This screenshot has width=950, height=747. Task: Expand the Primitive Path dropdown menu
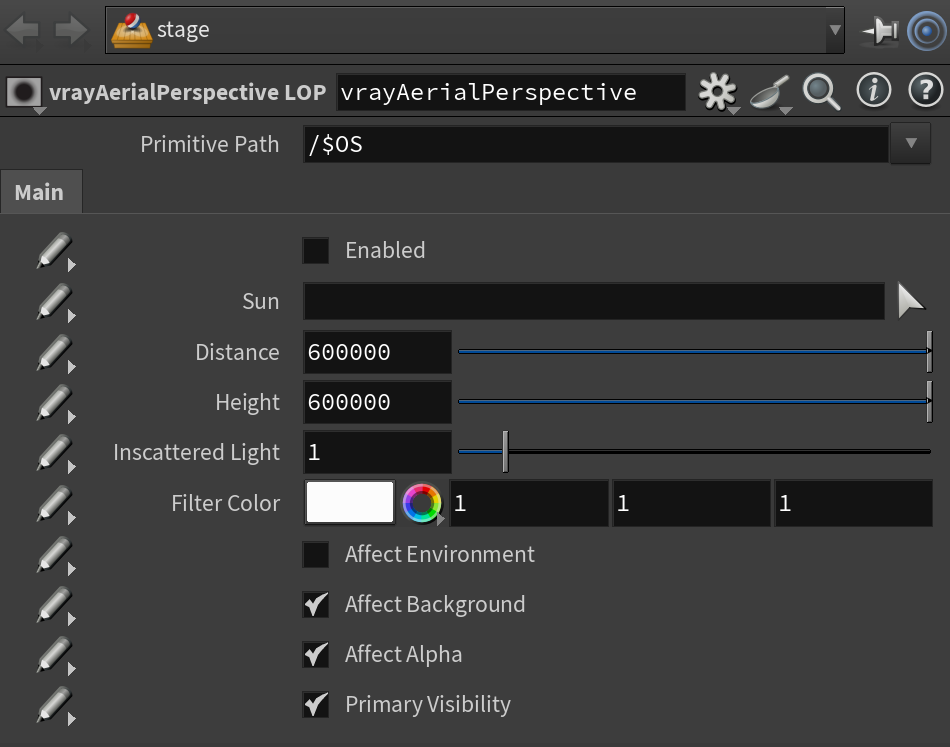click(910, 144)
